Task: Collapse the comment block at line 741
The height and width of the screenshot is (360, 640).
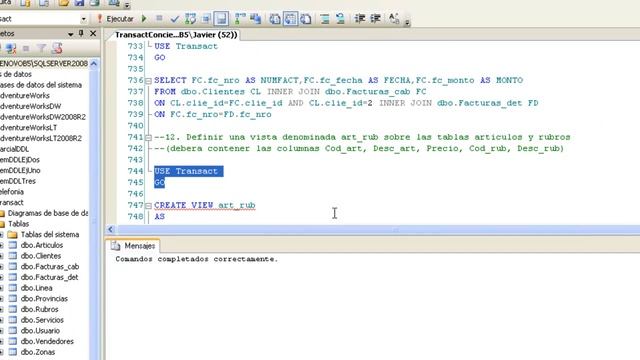Action: (x=148, y=138)
